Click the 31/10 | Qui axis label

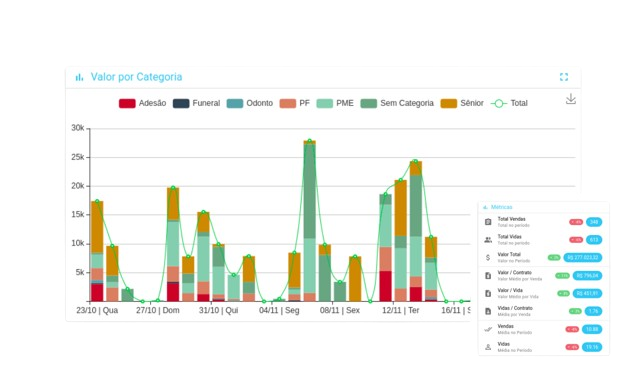coord(218,310)
